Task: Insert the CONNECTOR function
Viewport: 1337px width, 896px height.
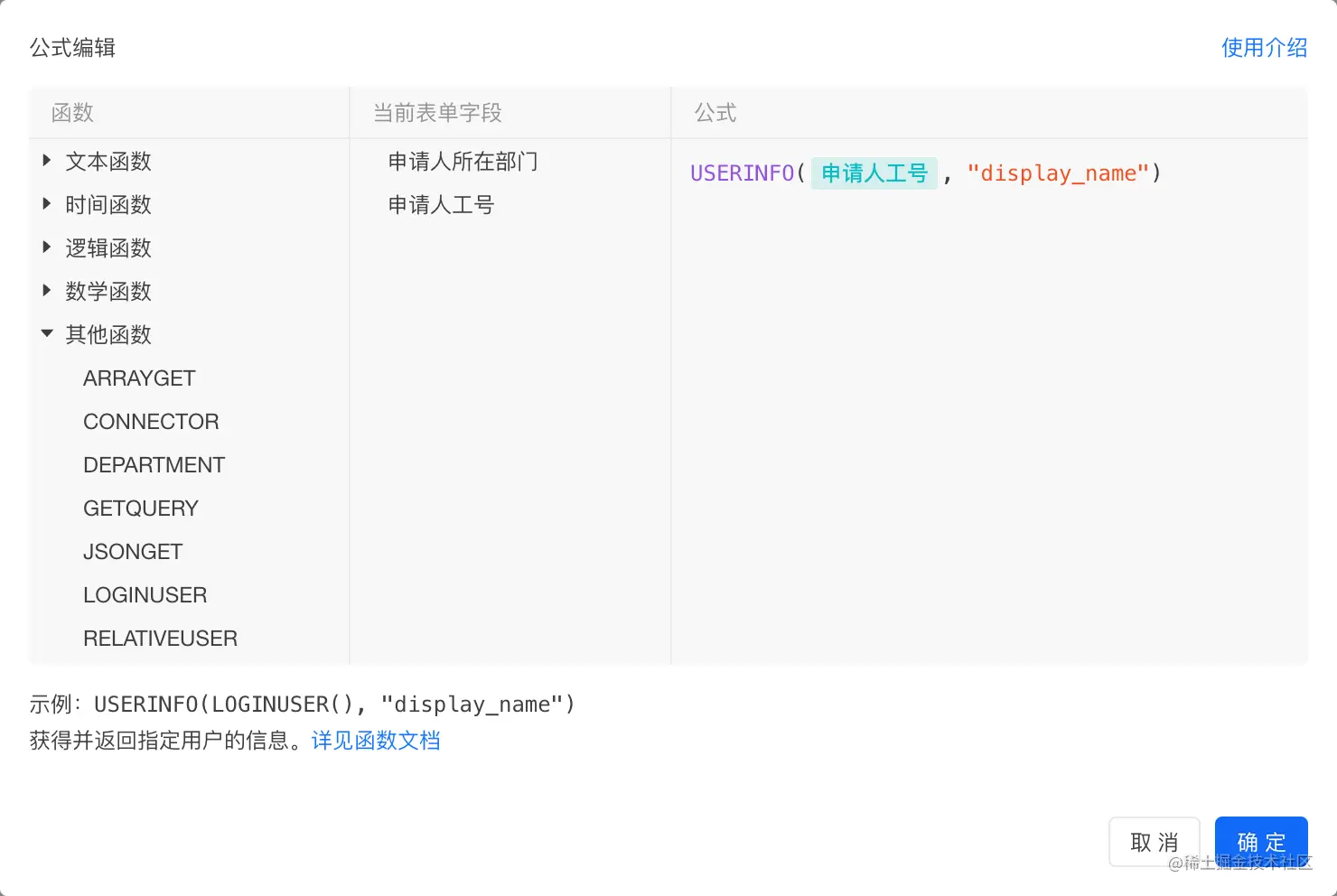Action: coord(151,422)
